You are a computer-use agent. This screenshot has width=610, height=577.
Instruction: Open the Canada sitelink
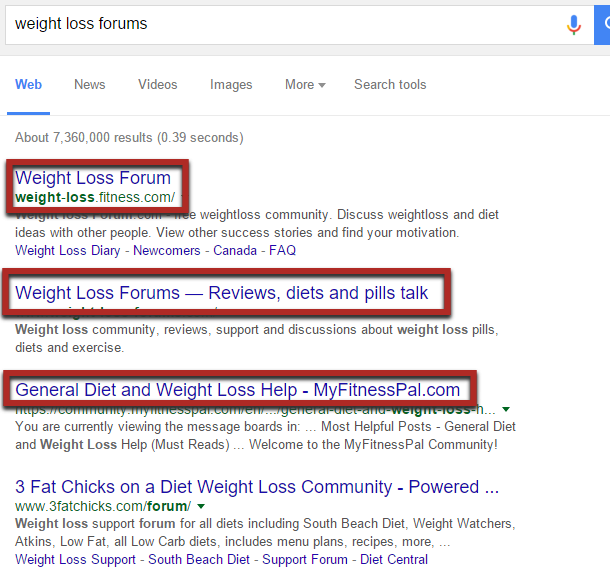[235, 250]
